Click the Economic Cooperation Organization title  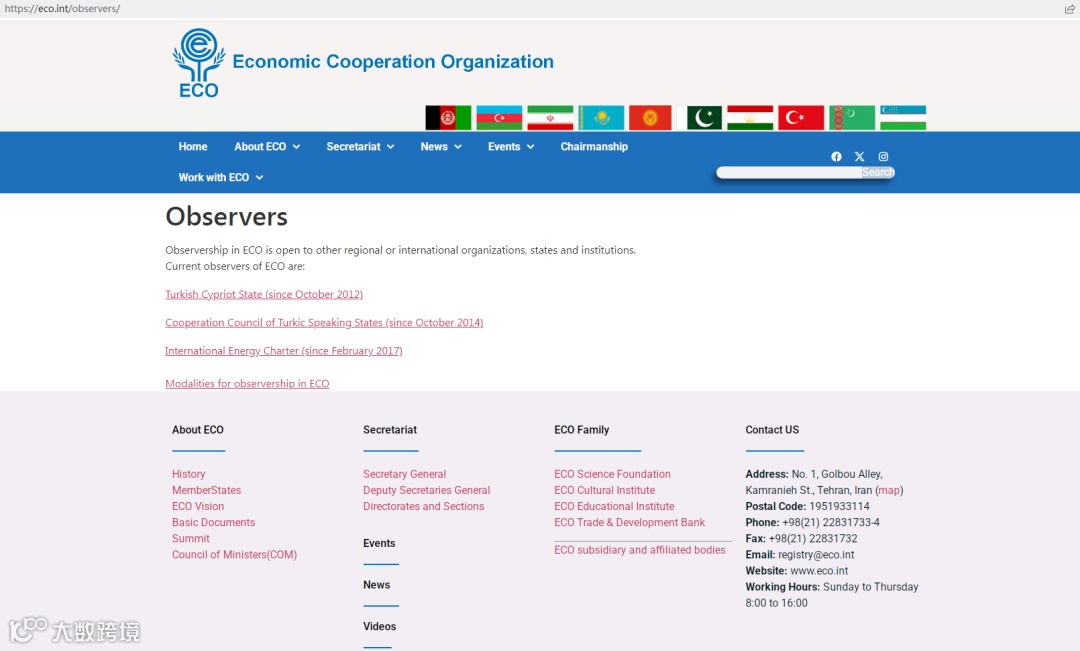pyautogui.click(x=393, y=61)
